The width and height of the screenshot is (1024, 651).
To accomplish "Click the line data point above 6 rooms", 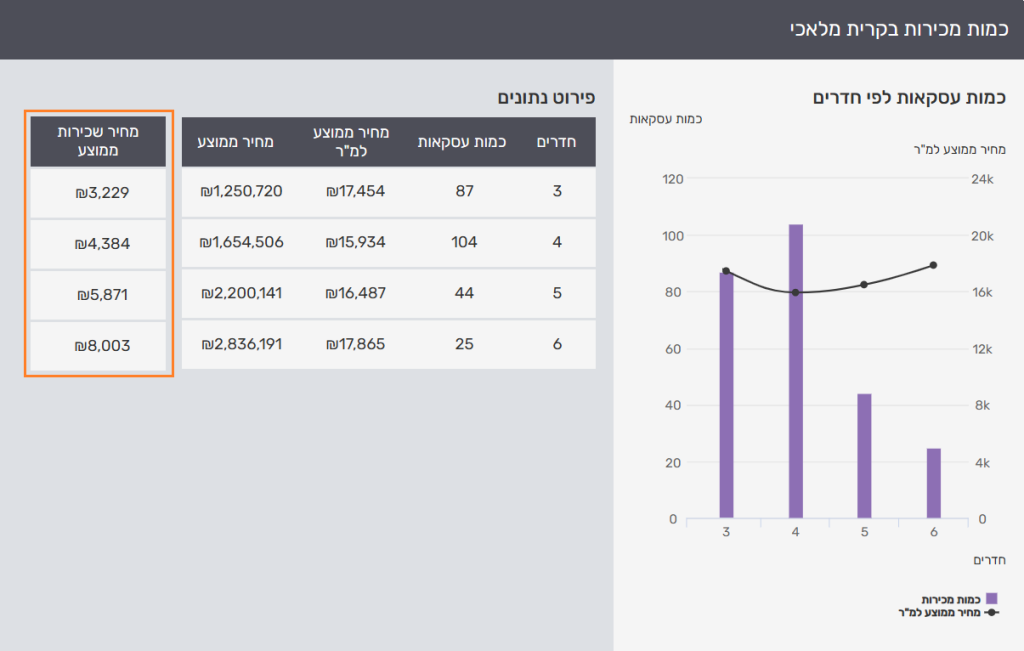I will click(x=933, y=265).
